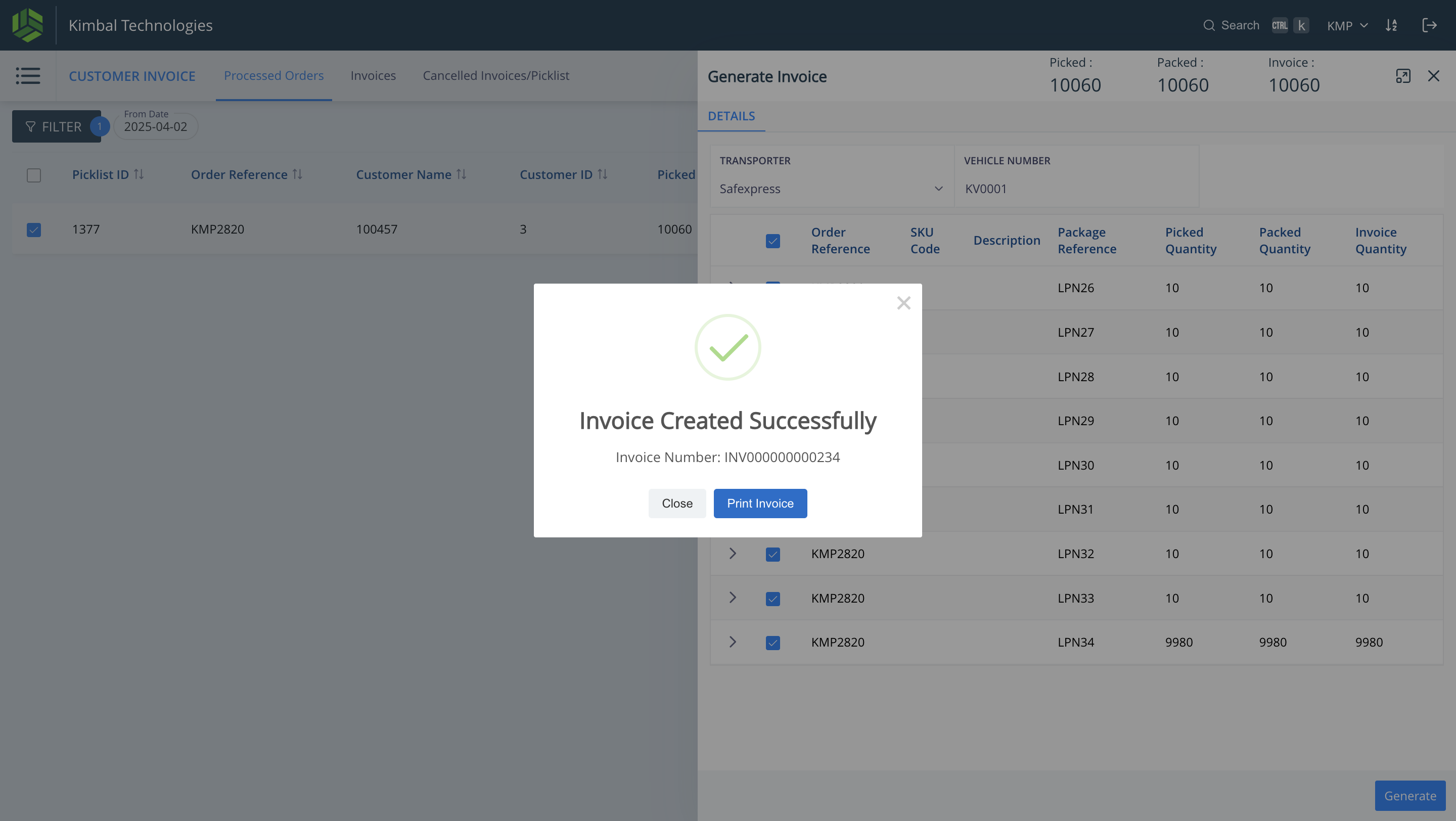Open Cancelled Invoices/Picklist tab
This screenshot has width=1456, height=821.
(x=495, y=75)
